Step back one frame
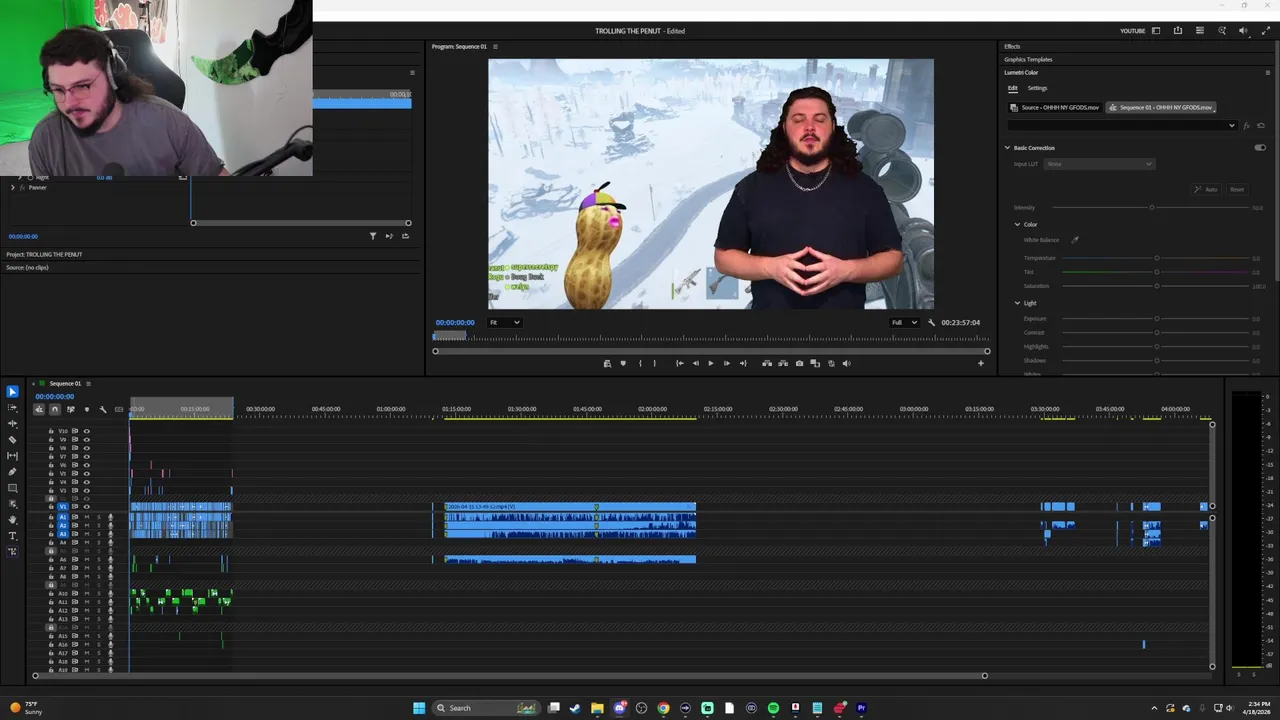 (x=696, y=363)
